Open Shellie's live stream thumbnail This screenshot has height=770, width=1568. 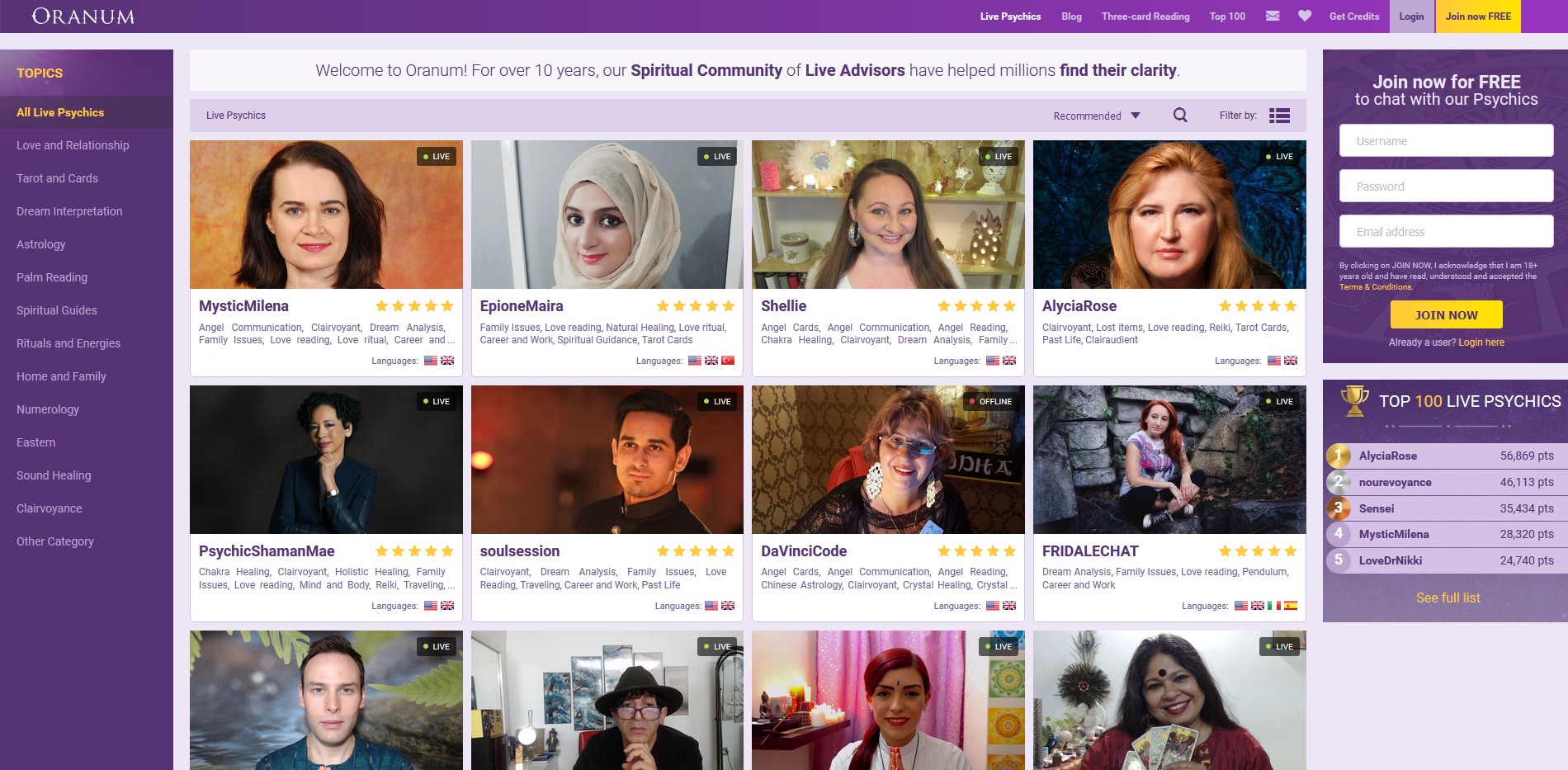coord(888,215)
